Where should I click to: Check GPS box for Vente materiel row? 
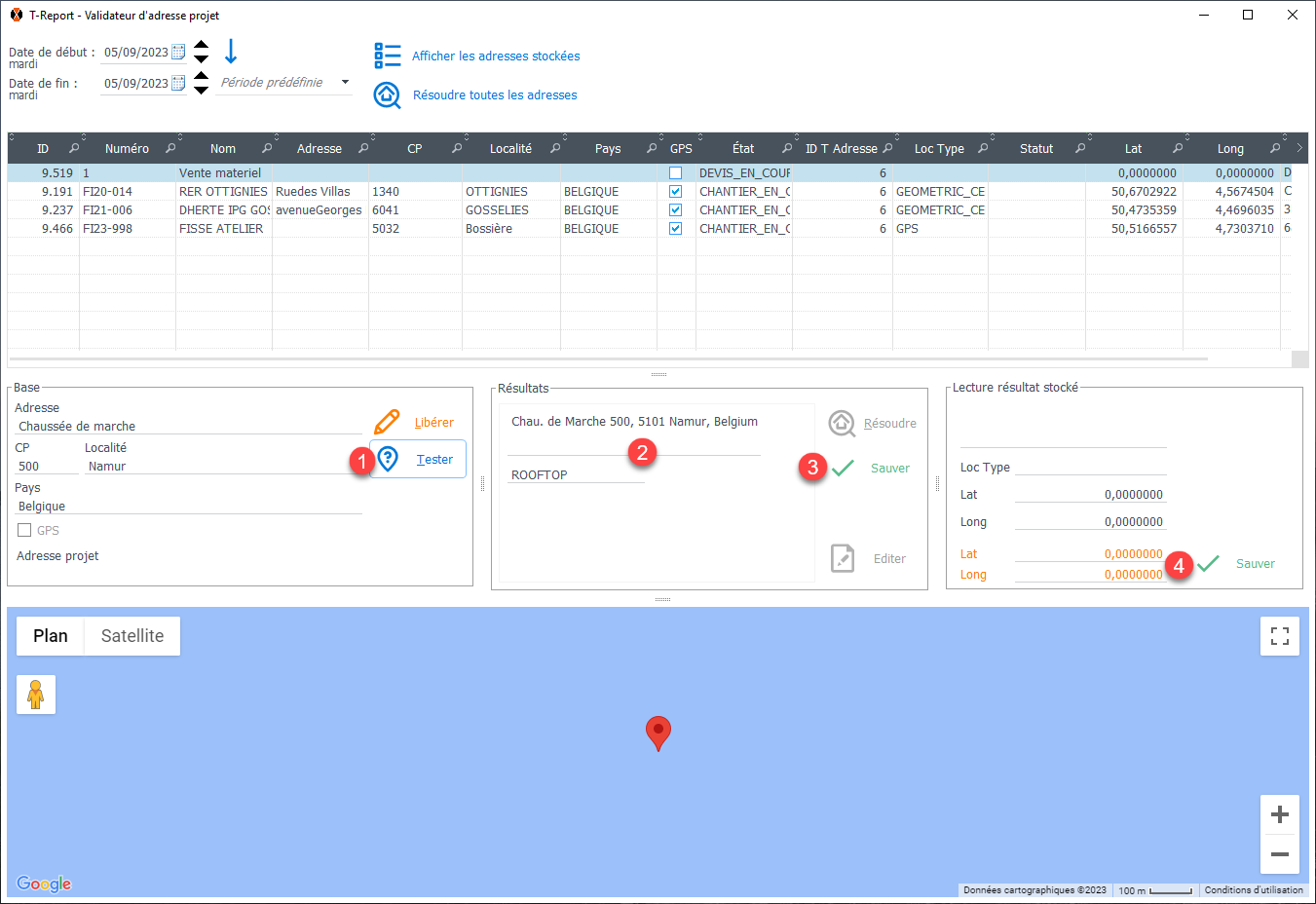[675, 173]
